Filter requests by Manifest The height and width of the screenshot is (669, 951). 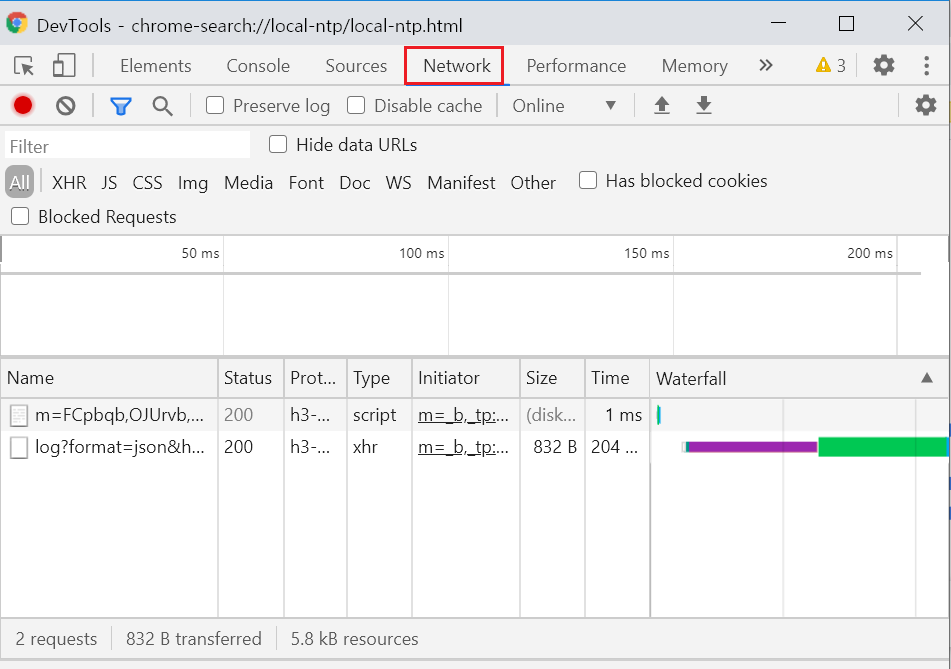pyautogui.click(x=461, y=183)
